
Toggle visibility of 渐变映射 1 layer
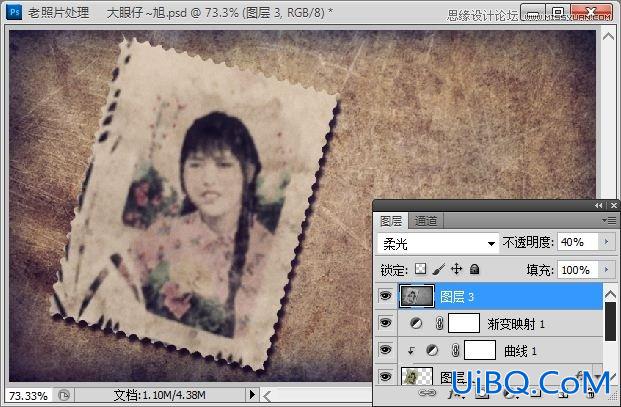coord(385,323)
